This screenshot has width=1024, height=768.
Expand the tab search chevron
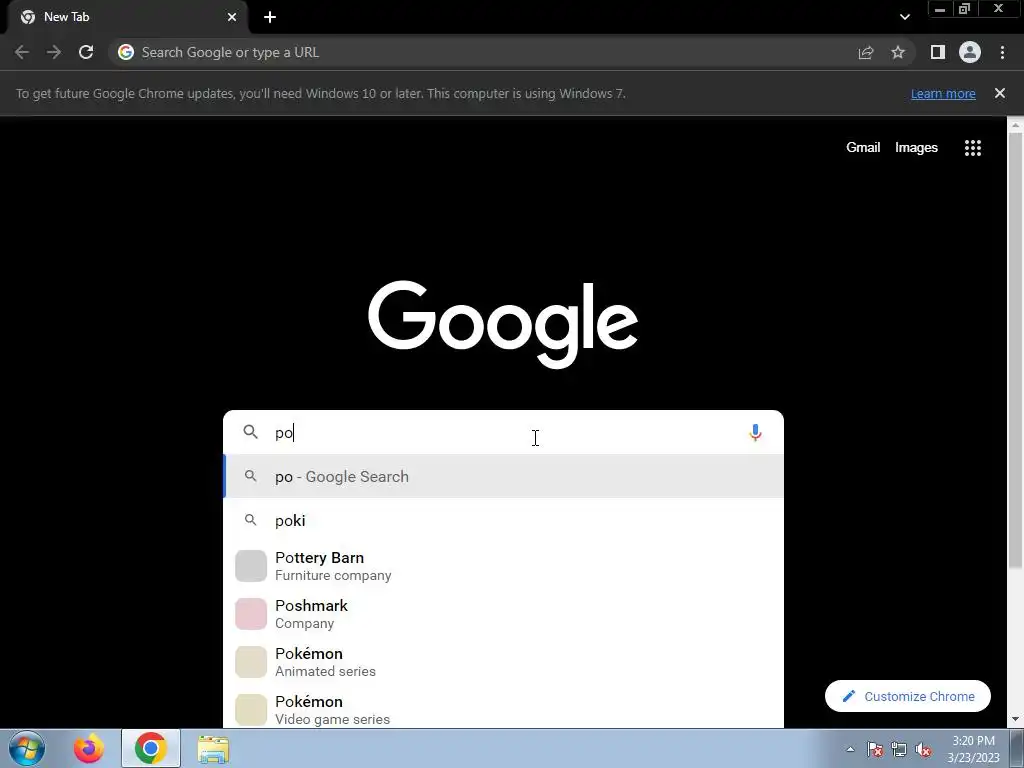(x=904, y=17)
